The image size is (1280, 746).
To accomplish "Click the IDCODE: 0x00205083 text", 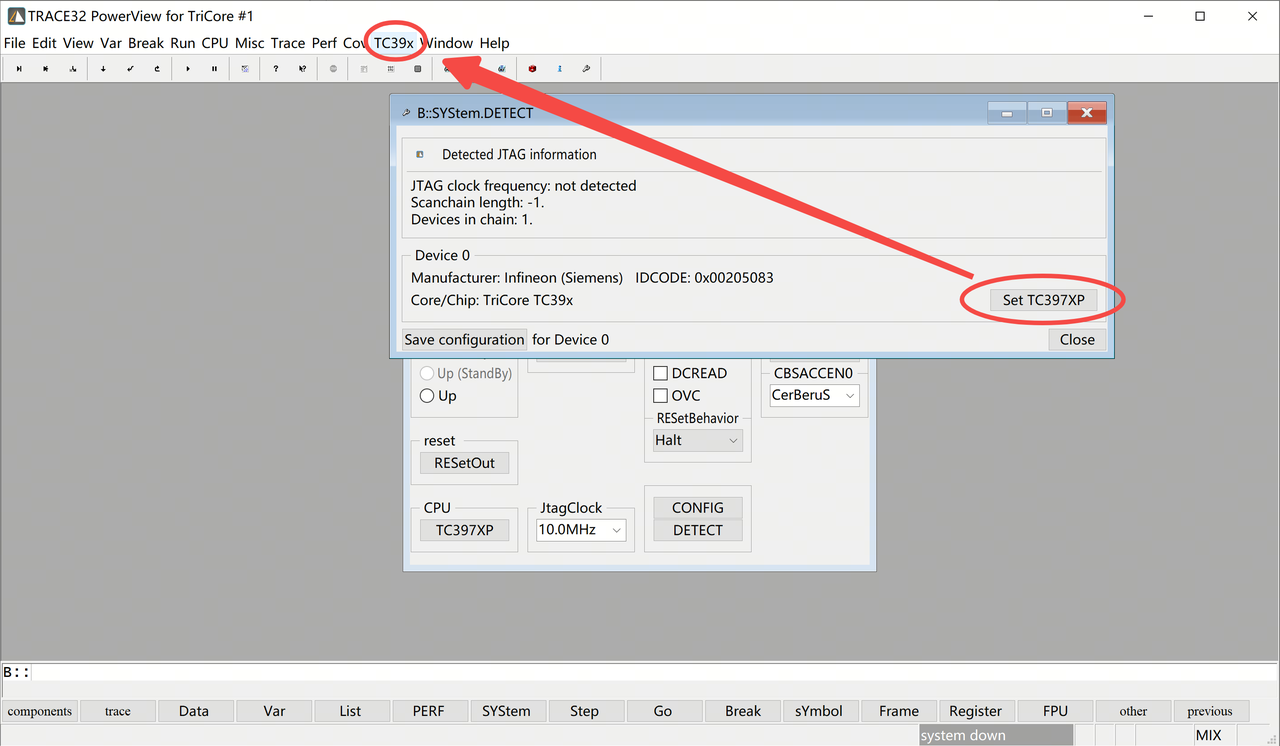I will click(704, 277).
